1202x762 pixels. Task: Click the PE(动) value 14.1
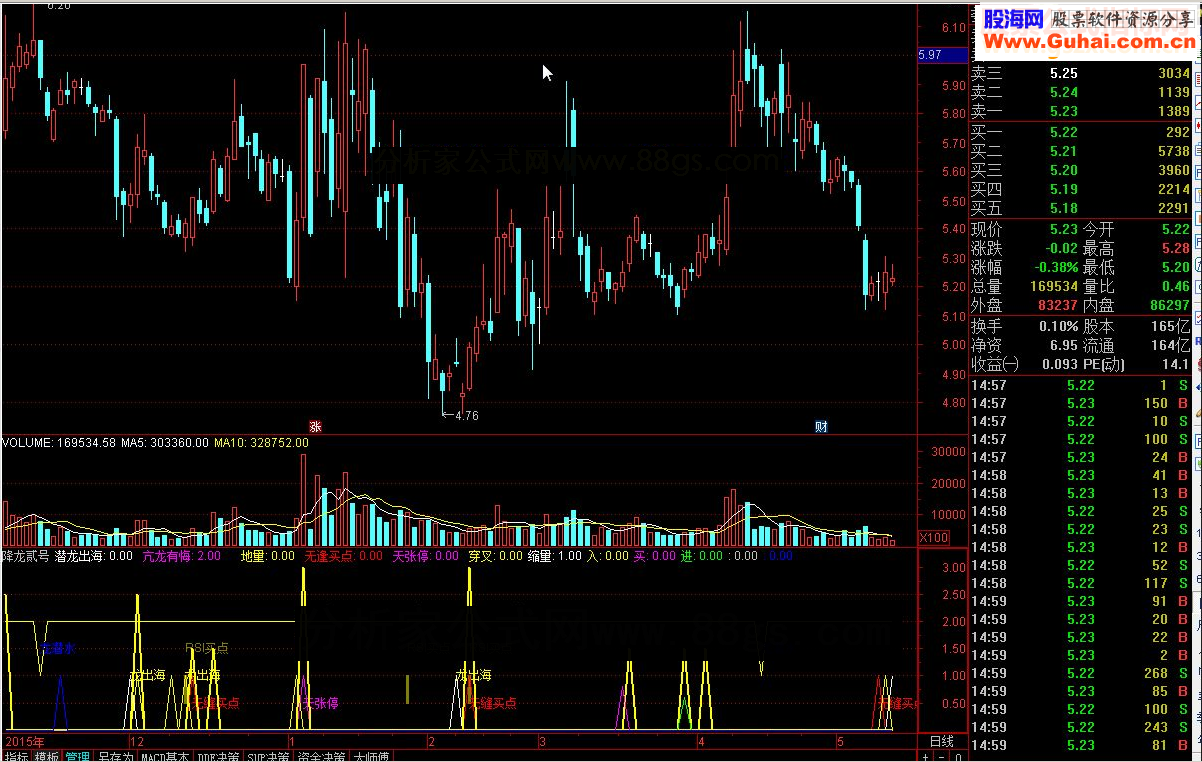tap(1177, 364)
